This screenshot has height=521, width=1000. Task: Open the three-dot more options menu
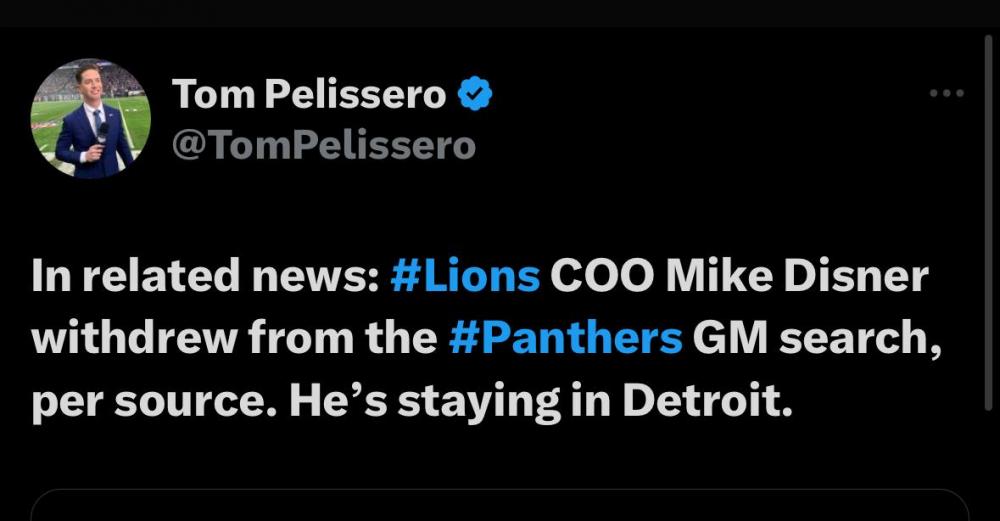coord(946,94)
